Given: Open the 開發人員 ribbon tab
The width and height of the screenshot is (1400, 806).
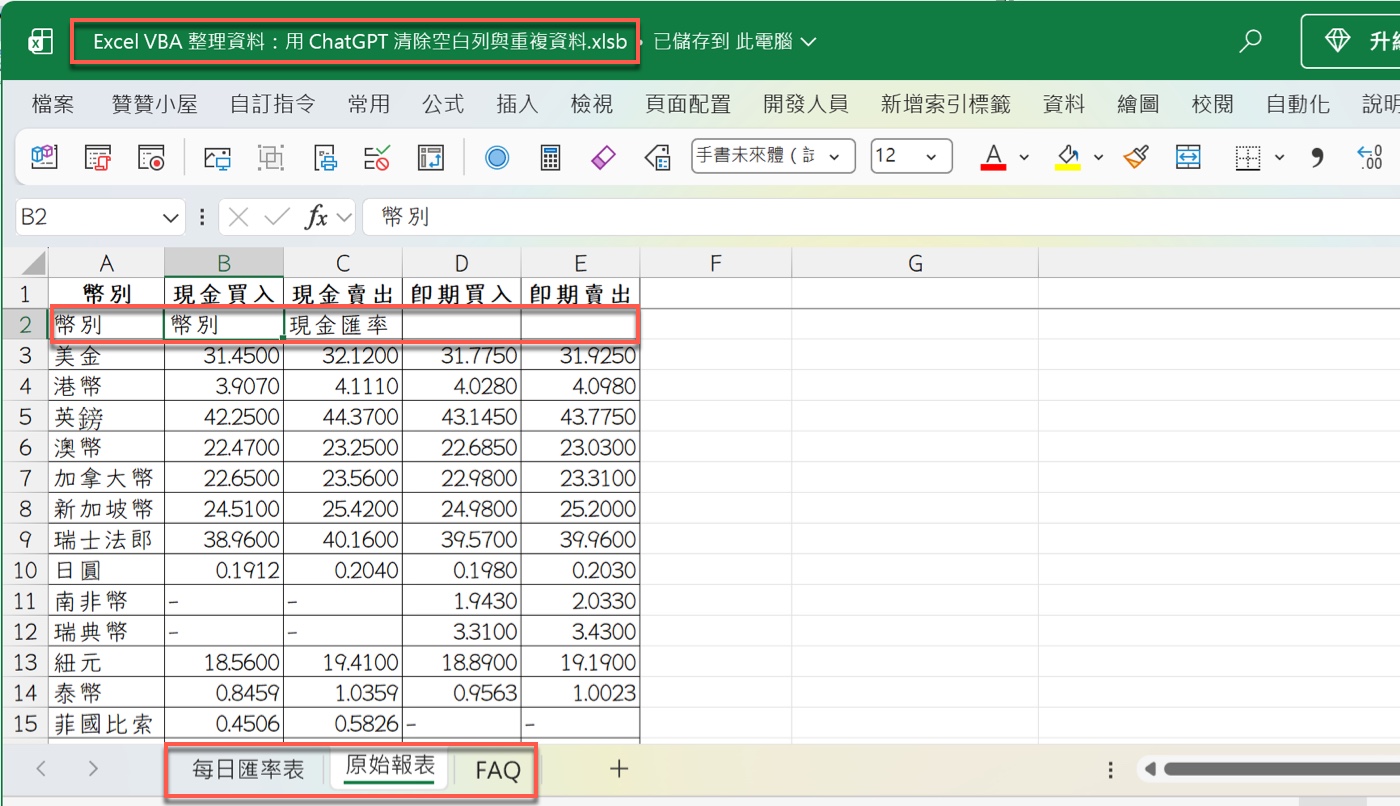Looking at the screenshot, I should (x=805, y=104).
